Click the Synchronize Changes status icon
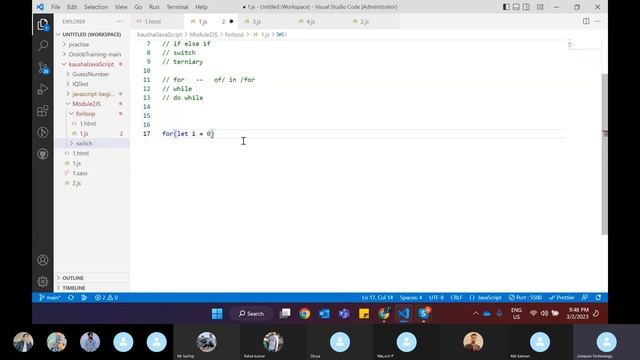Image resolution: width=640 pixels, height=360 pixels. (71, 298)
